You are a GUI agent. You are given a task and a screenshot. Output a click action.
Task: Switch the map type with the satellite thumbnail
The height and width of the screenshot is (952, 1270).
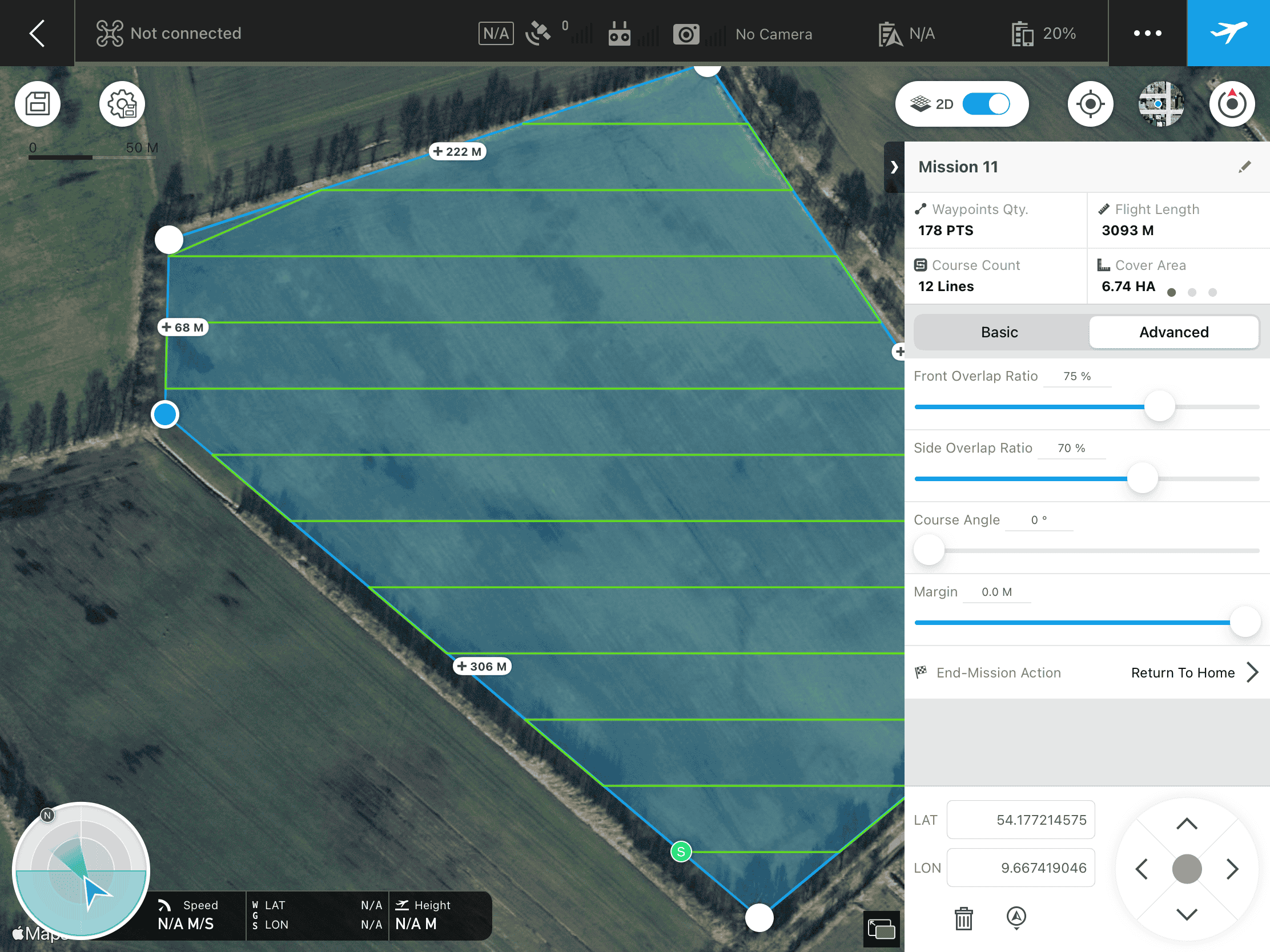coord(1160,104)
